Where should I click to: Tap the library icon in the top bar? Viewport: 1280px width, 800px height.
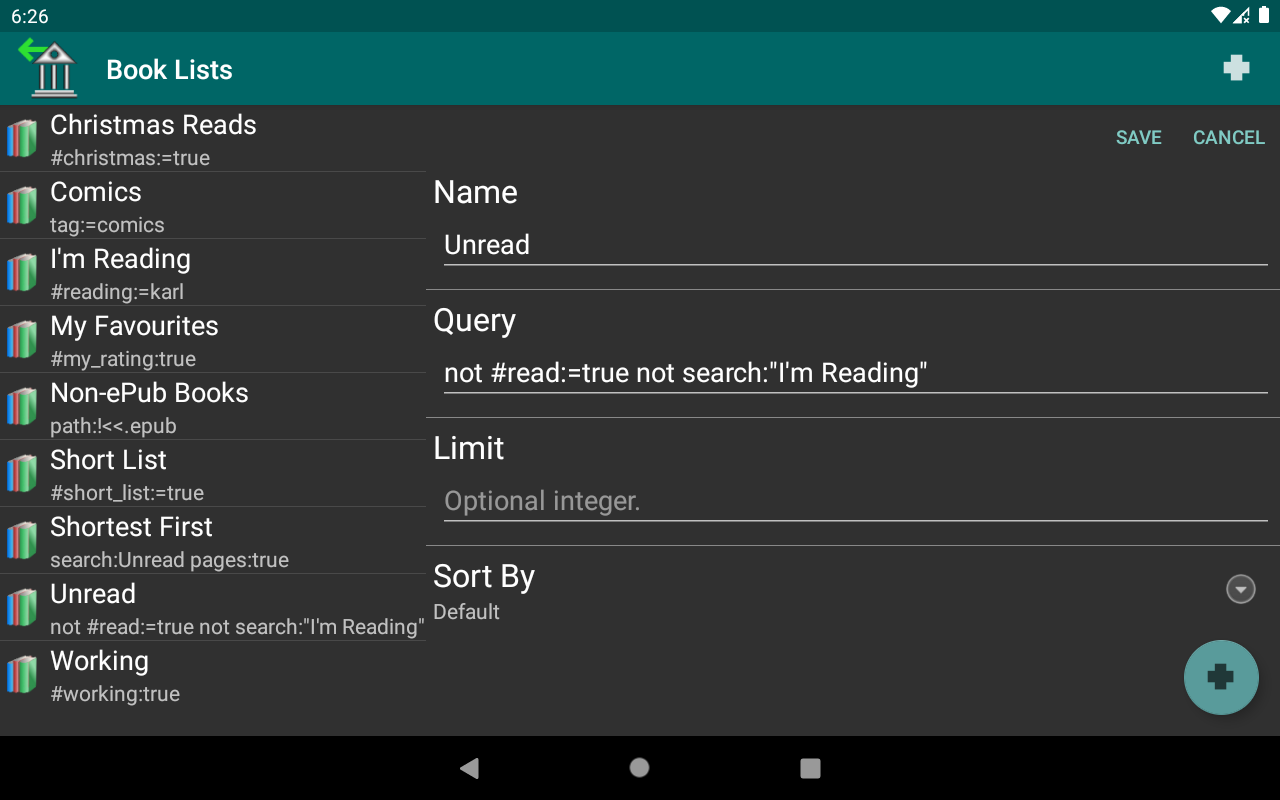coord(48,68)
